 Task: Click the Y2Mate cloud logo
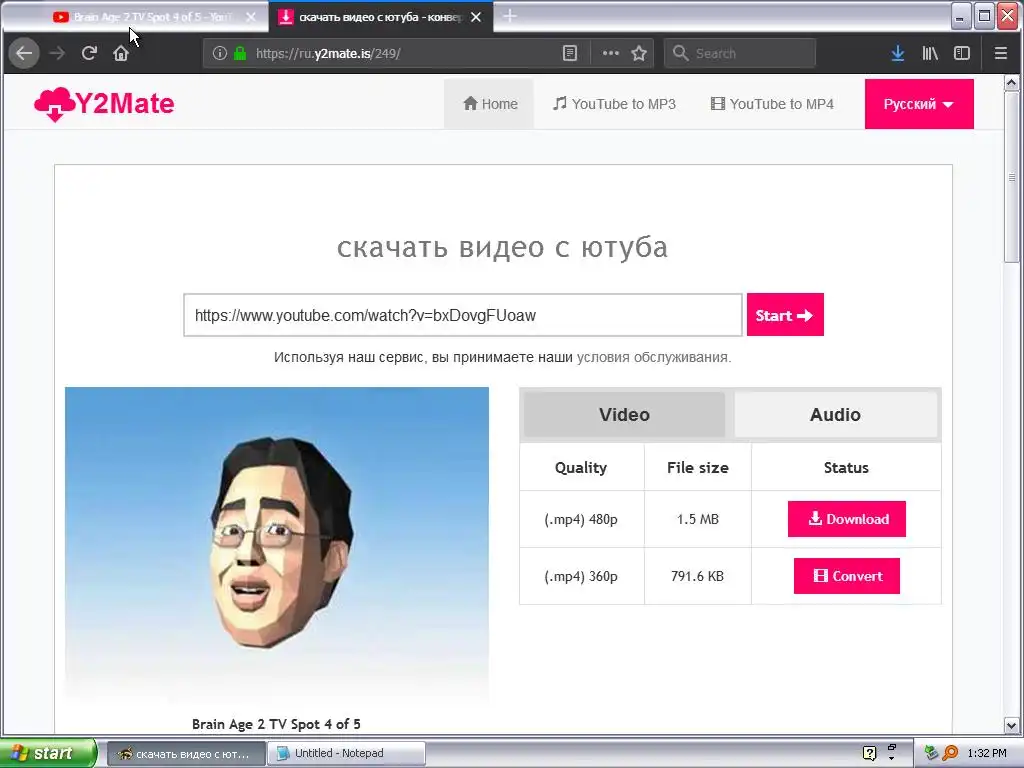click(104, 104)
